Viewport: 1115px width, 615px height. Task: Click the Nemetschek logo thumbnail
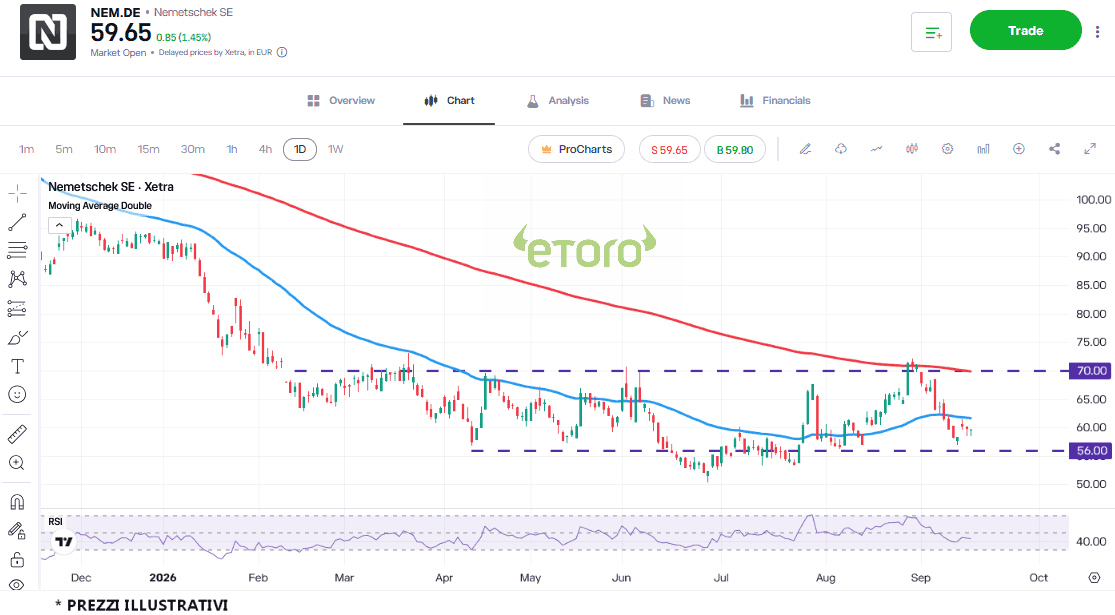click(x=48, y=32)
